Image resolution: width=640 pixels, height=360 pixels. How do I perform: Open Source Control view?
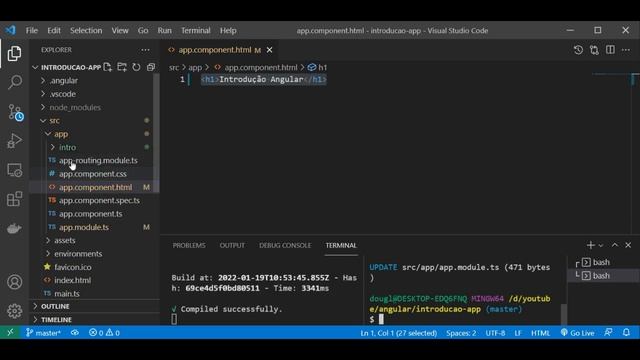(15, 112)
